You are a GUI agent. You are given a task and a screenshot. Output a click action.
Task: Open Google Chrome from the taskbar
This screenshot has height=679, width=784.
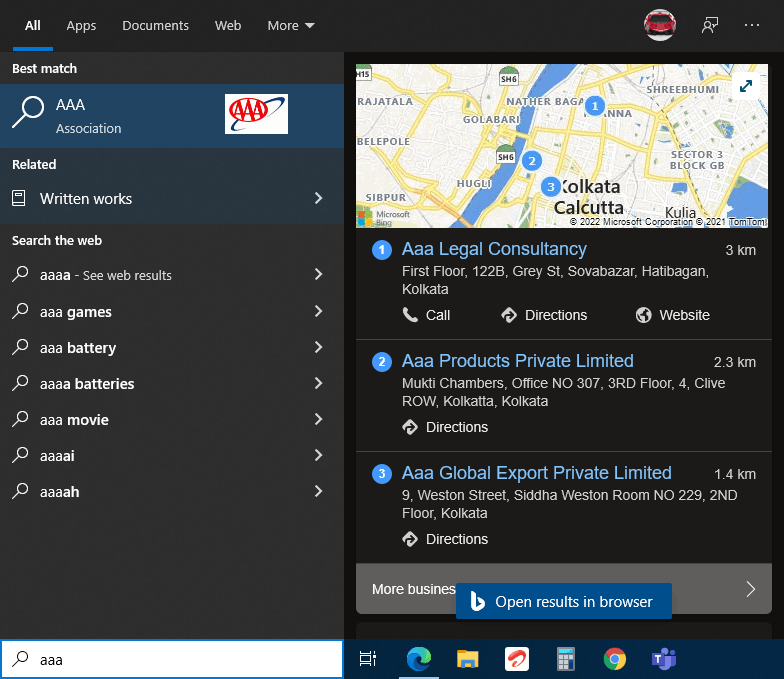coord(615,659)
